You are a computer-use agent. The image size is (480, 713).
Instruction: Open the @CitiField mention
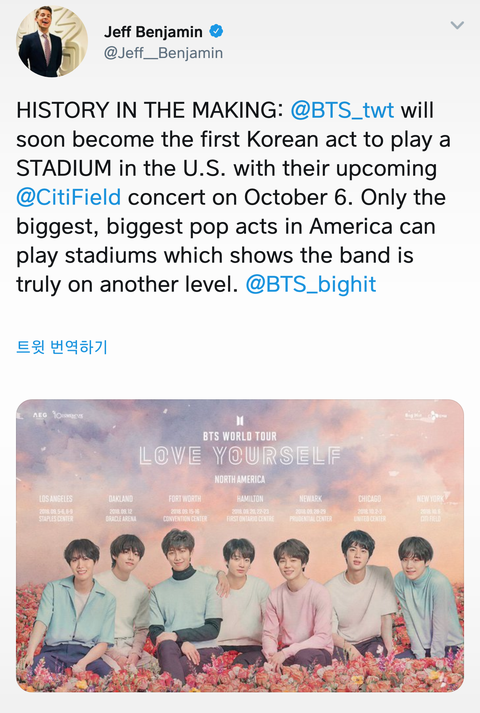coord(69,197)
